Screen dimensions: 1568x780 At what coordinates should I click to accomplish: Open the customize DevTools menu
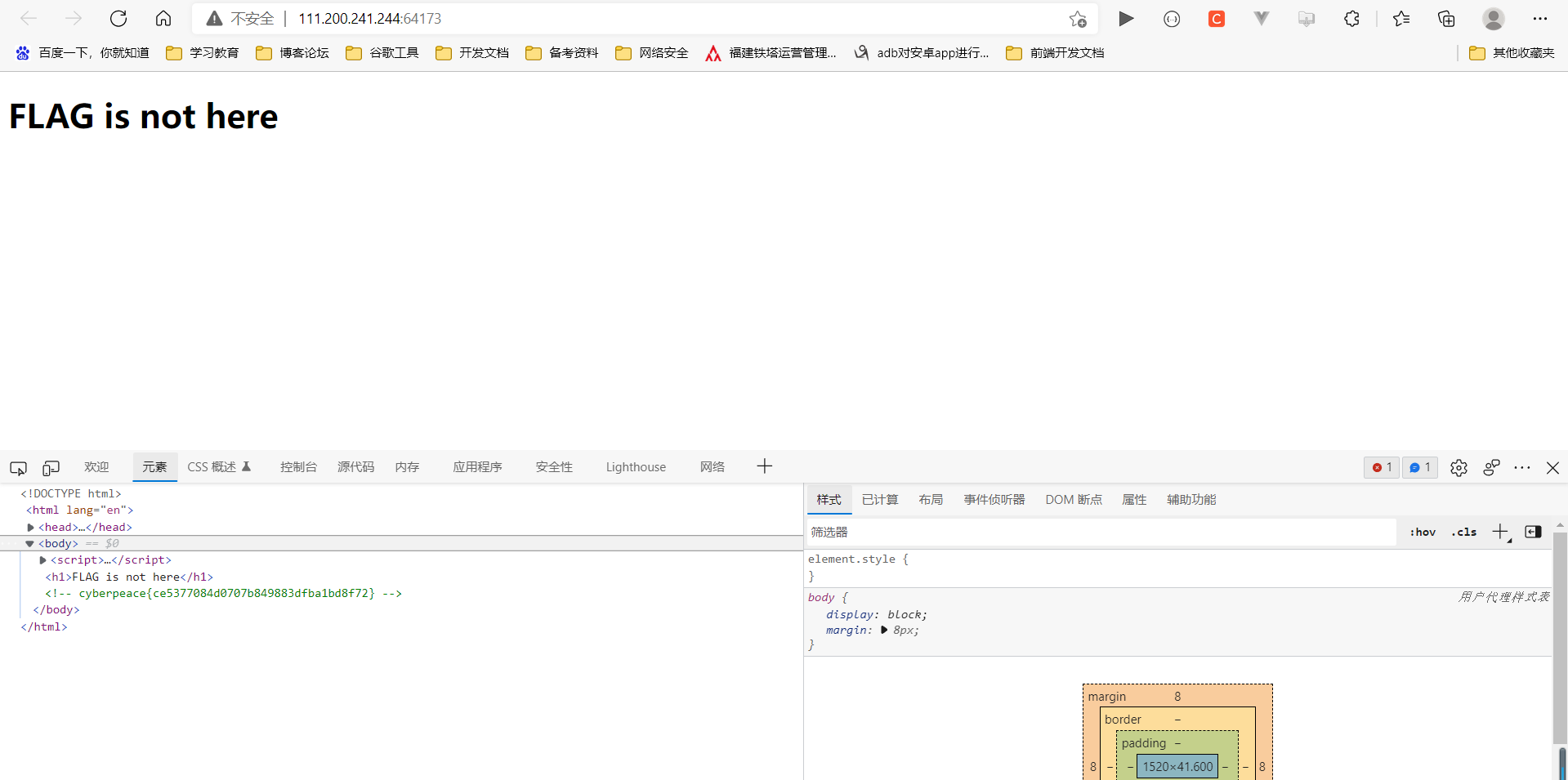tap(1522, 467)
